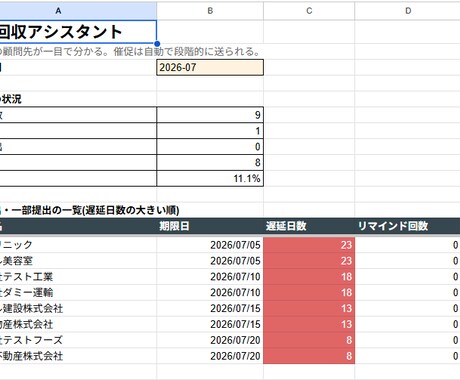Click the 美容室 client name cell

[78, 261]
